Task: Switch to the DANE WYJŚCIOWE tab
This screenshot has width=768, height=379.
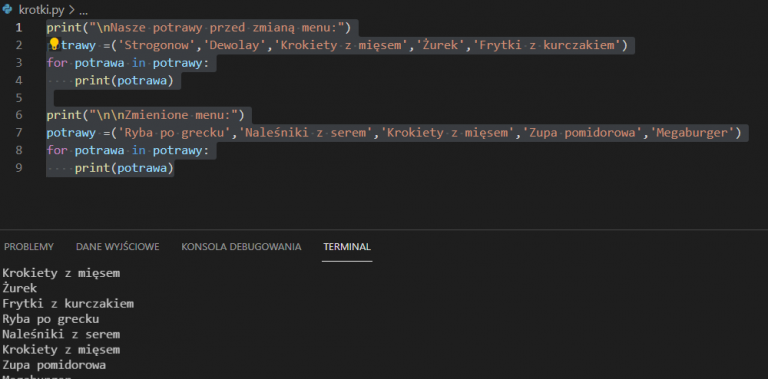Action: pyautogui.click(x=118, y=247)
